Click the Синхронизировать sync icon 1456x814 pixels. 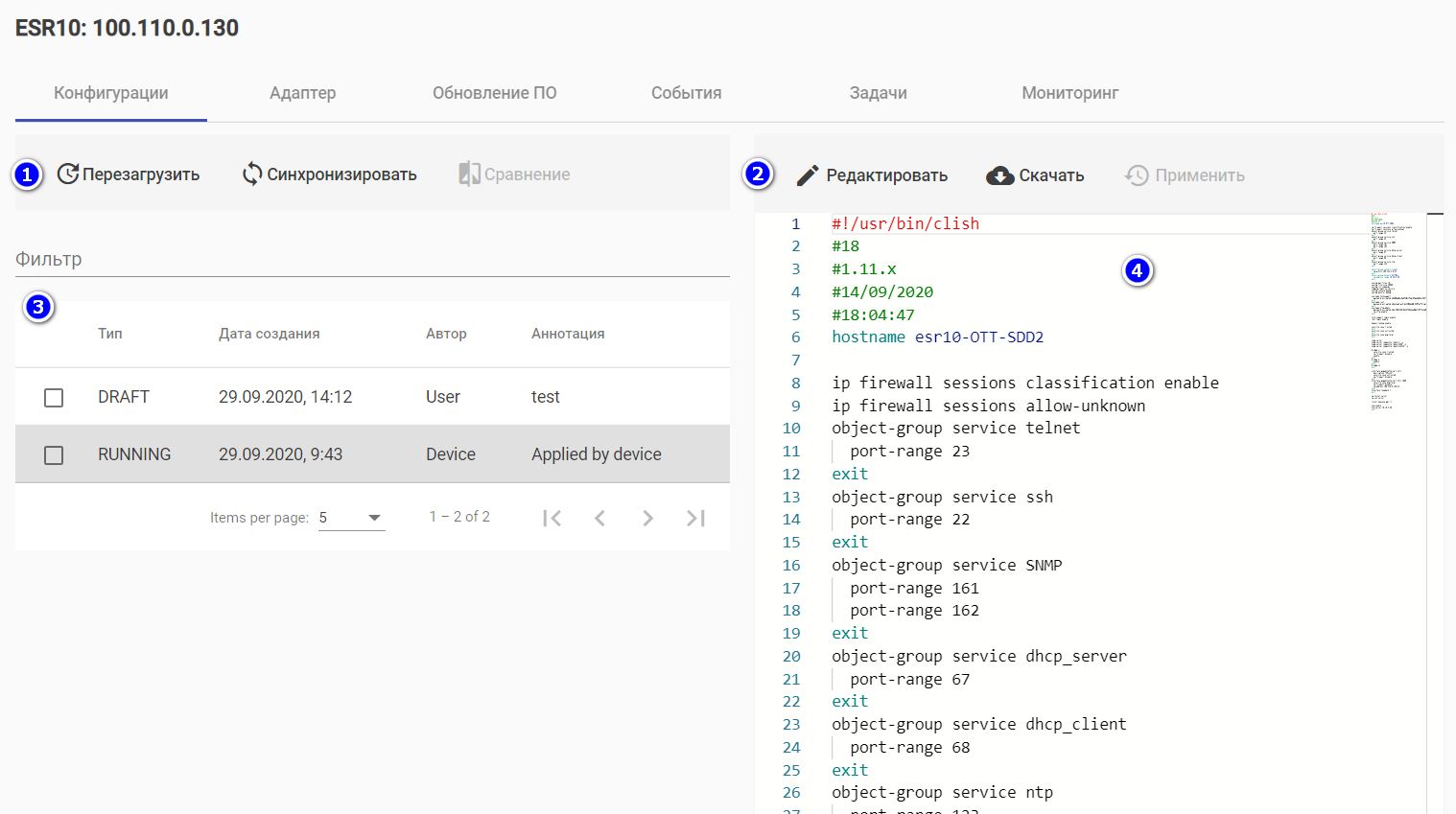[x=252, y=174]
